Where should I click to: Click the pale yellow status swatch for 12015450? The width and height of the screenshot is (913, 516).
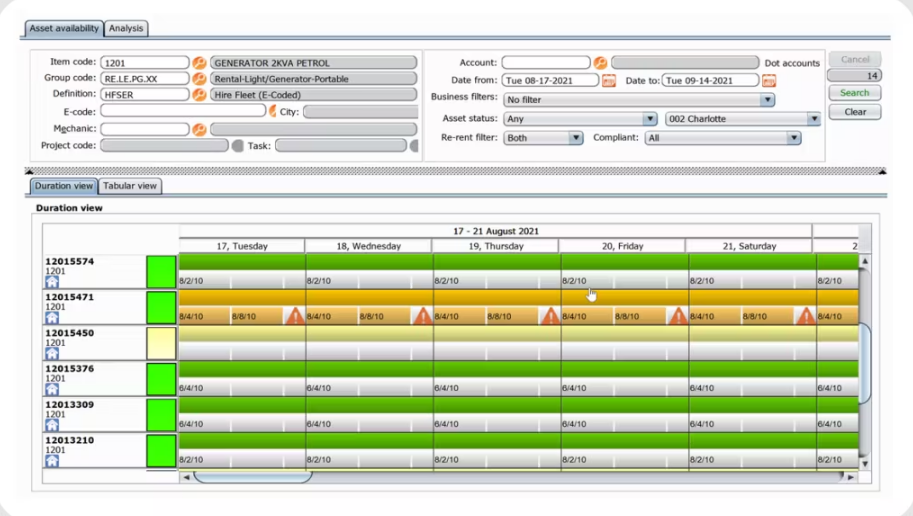161,343
